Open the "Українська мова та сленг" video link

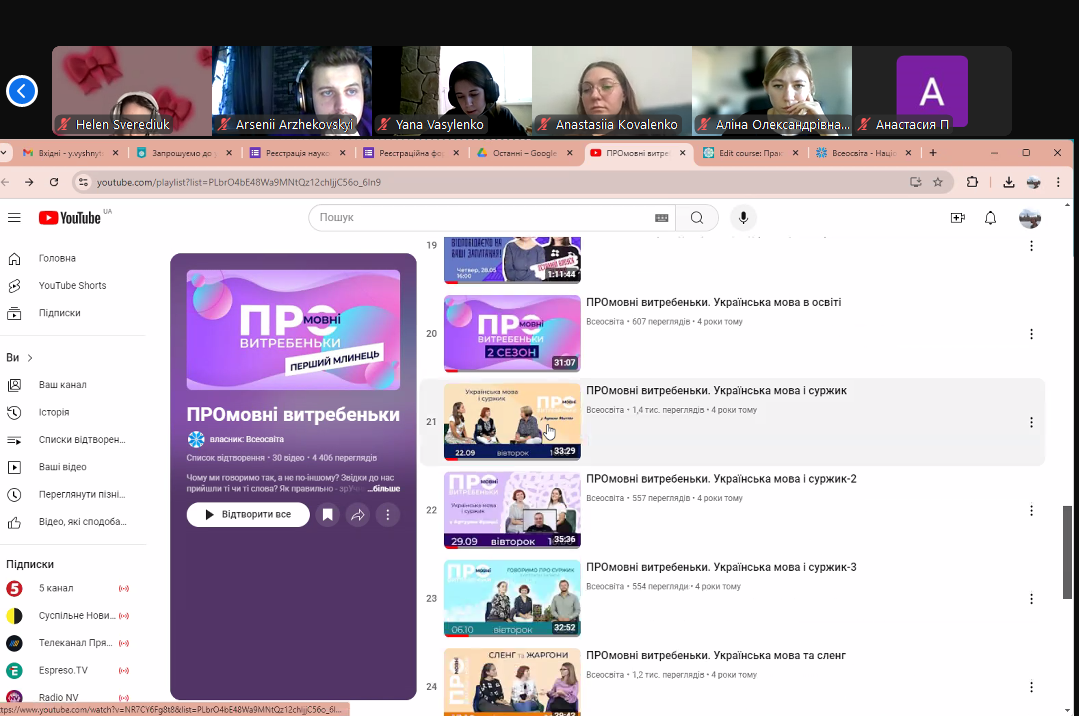point(715,655)
